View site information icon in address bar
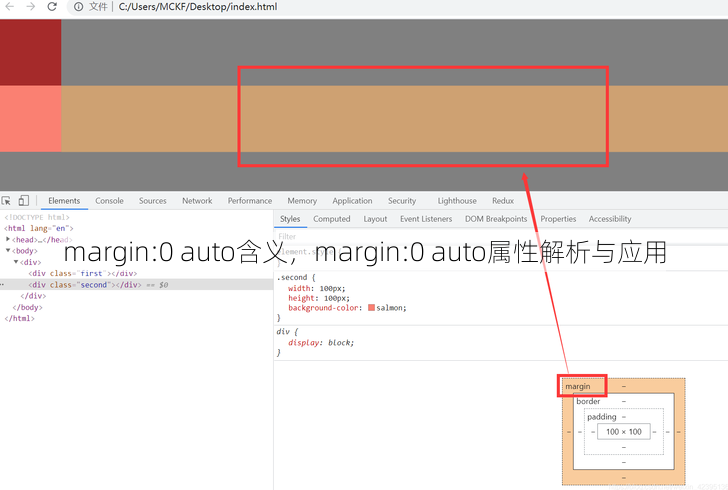Screen dimensions: 728x490 (78, 7)
